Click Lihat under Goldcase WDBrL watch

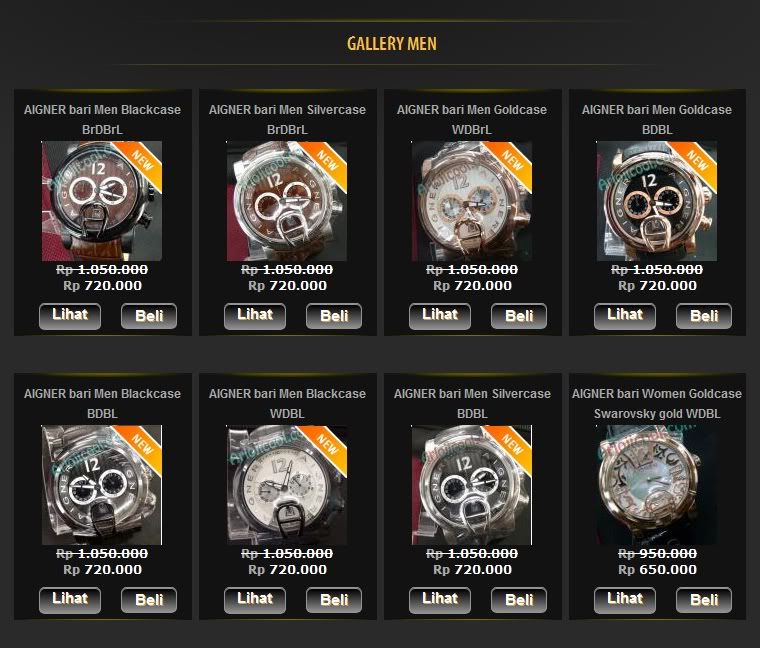click(x=440, y=316)
